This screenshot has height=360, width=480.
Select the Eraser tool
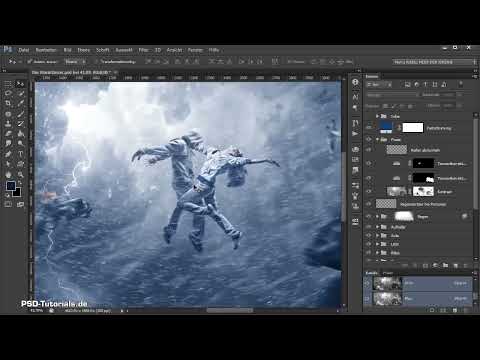click(x=8, y=134)
